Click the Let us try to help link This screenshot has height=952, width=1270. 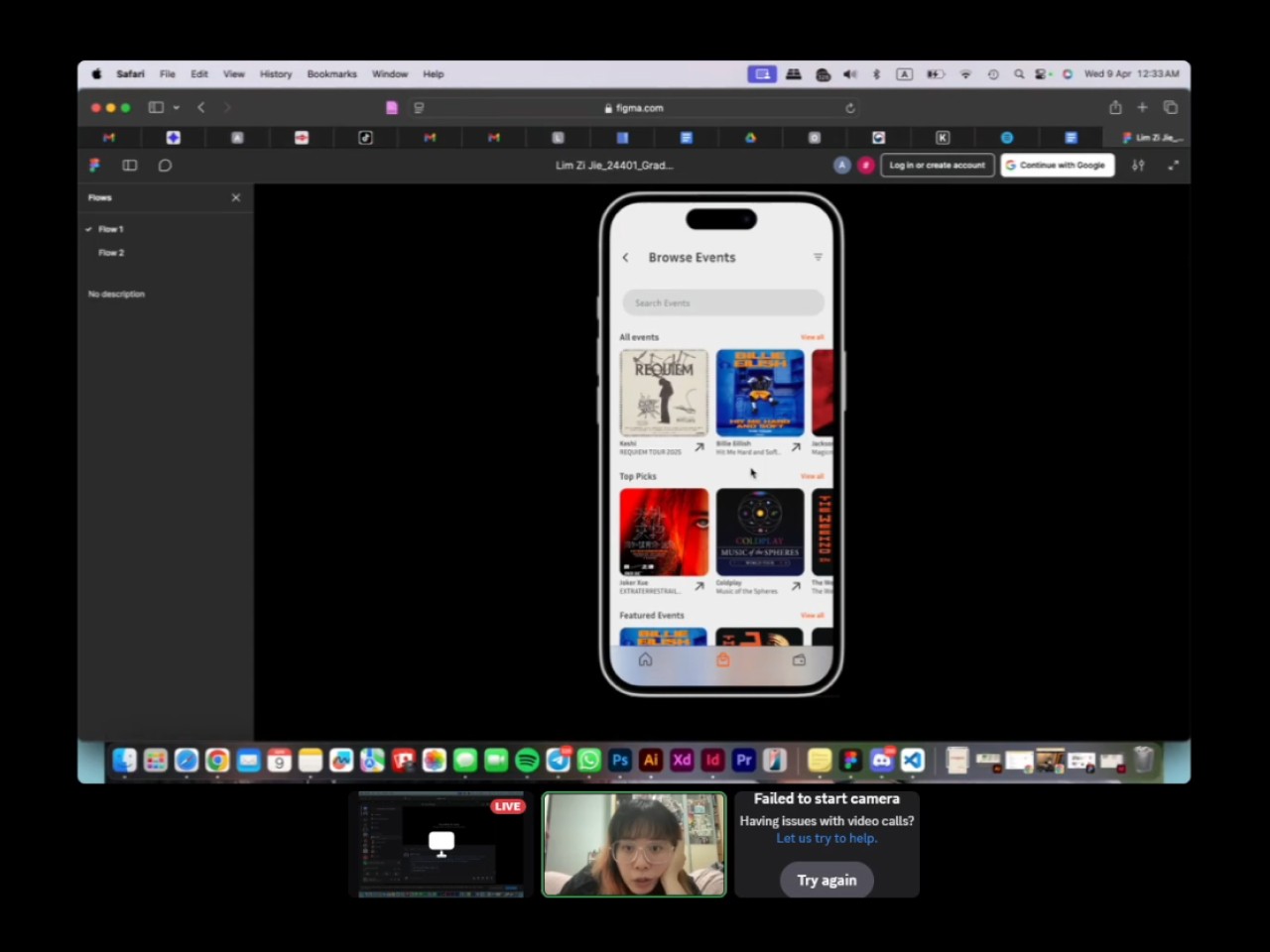pyautogui.click(x=826, y=838)
